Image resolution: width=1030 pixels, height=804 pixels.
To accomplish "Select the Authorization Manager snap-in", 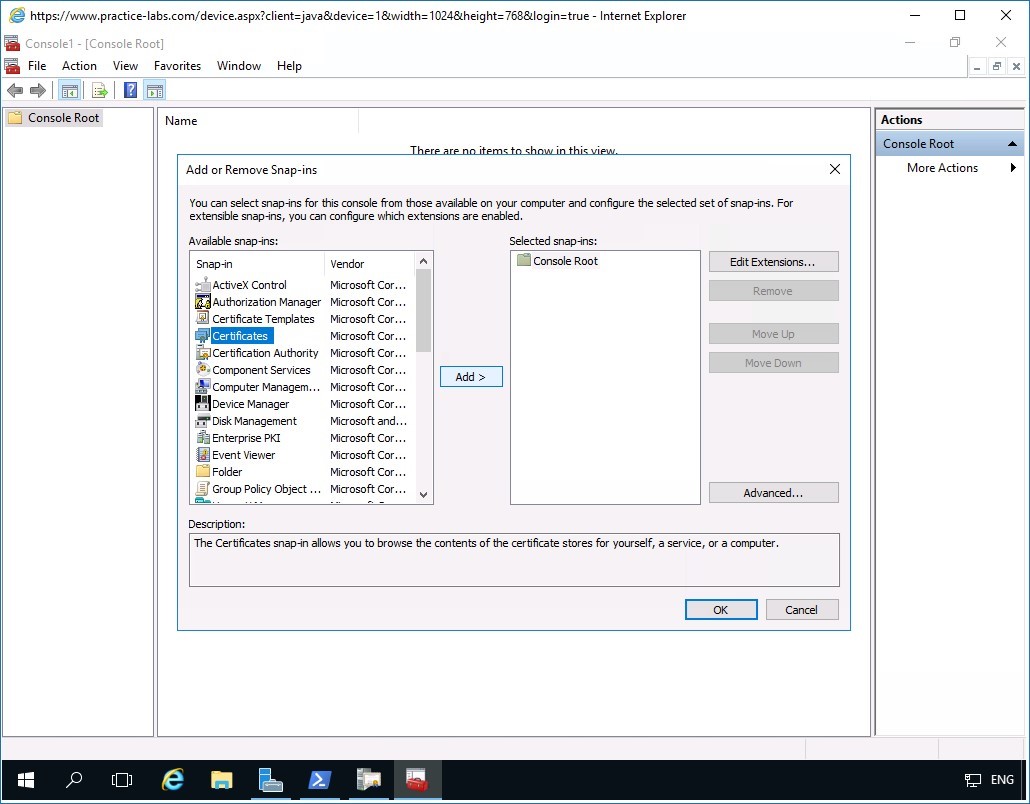I will click(265, 301).
